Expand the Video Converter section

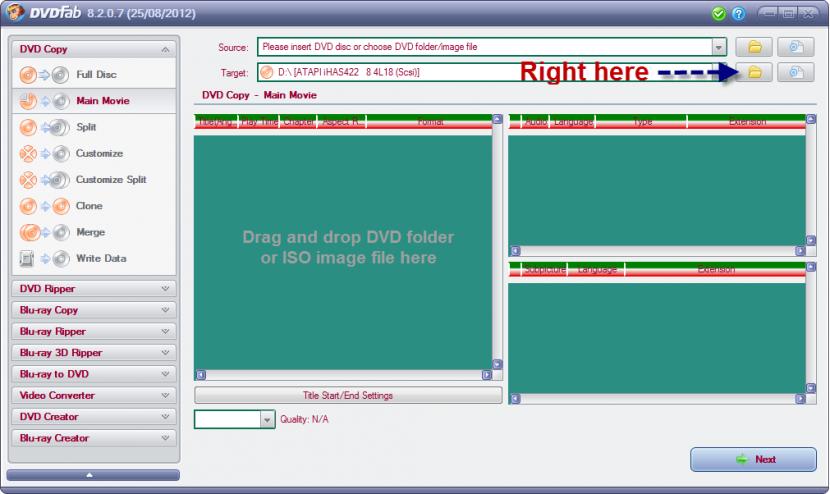click(94, 396)
